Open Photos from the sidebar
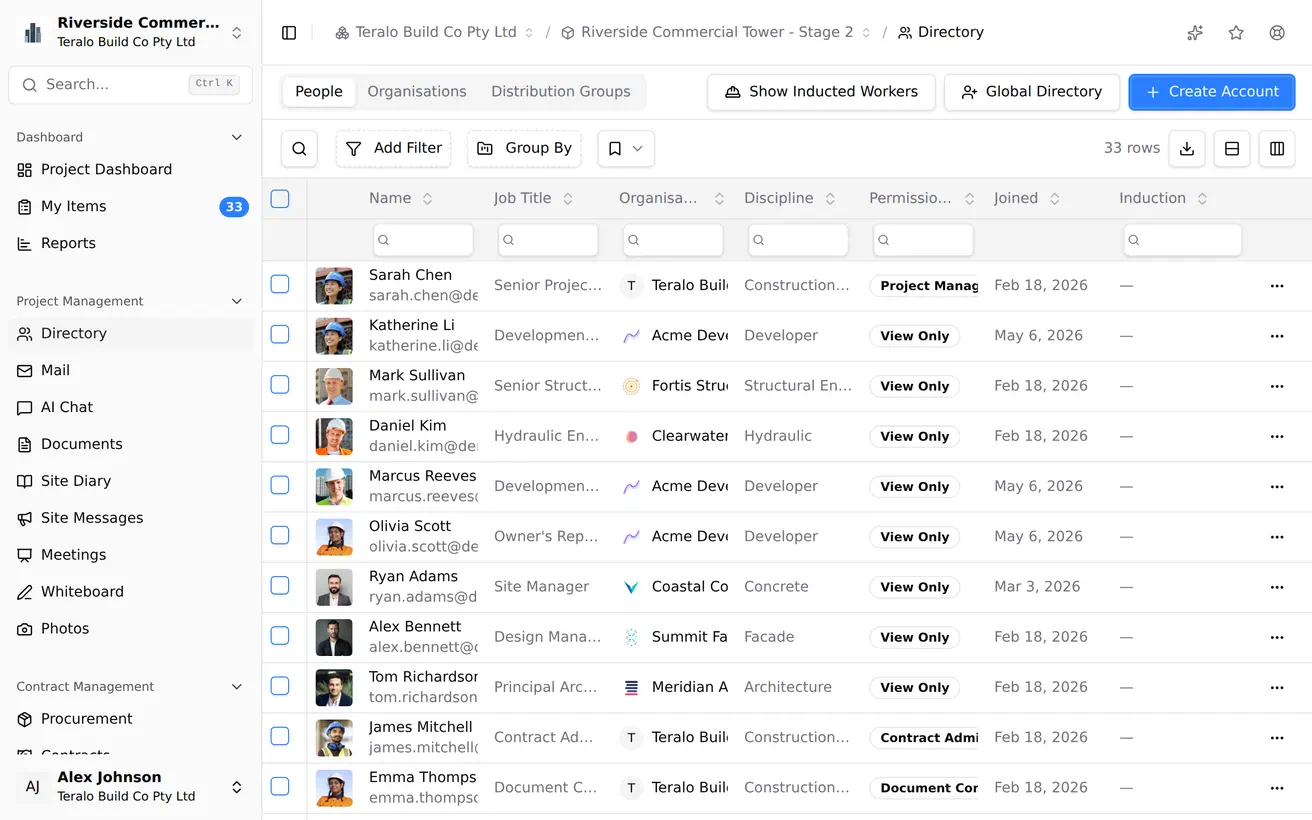This screenshot has height=820, width=1312. [x=130, y=629]
